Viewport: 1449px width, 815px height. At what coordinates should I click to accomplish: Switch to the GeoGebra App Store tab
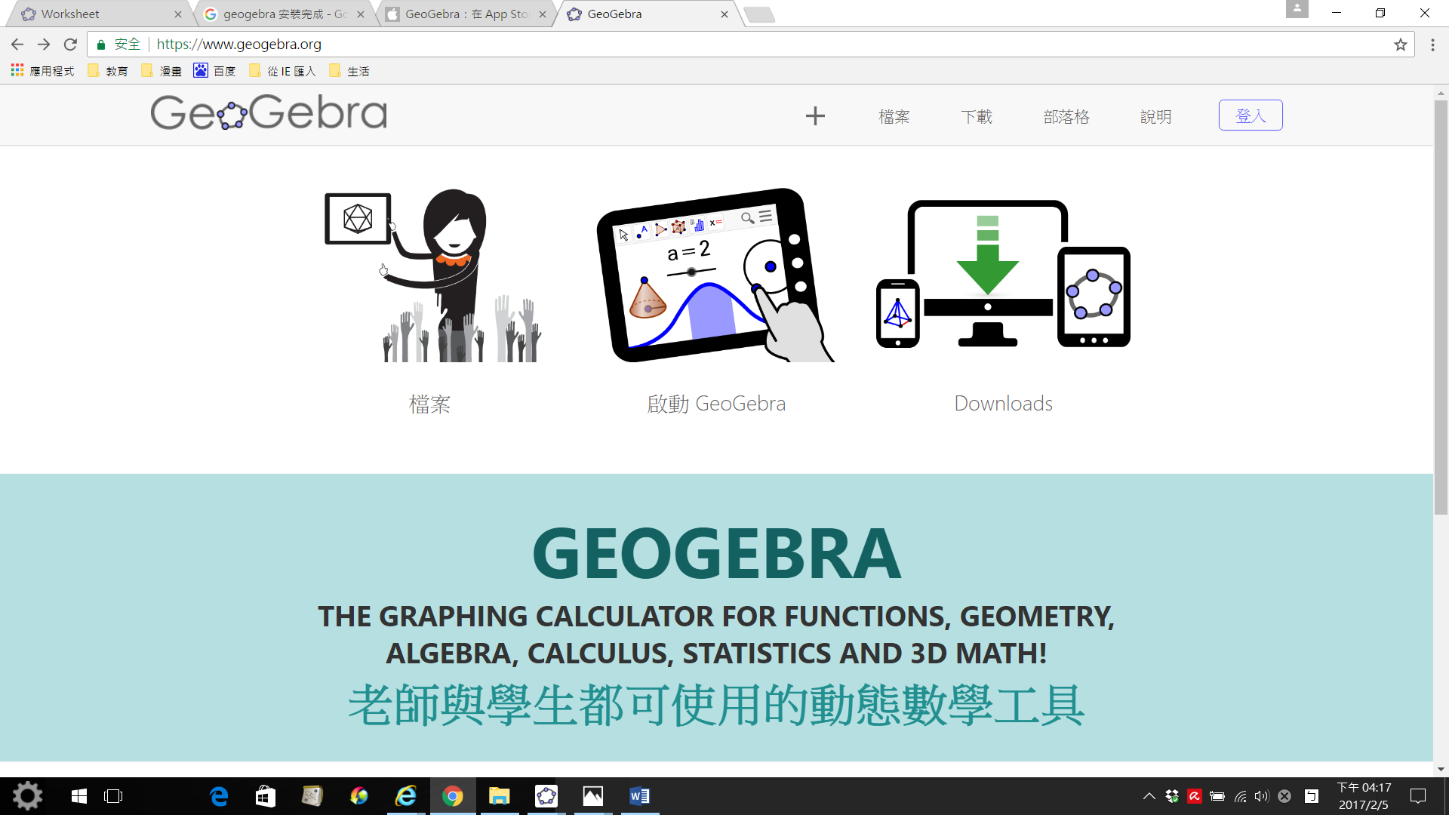(465, 14)
